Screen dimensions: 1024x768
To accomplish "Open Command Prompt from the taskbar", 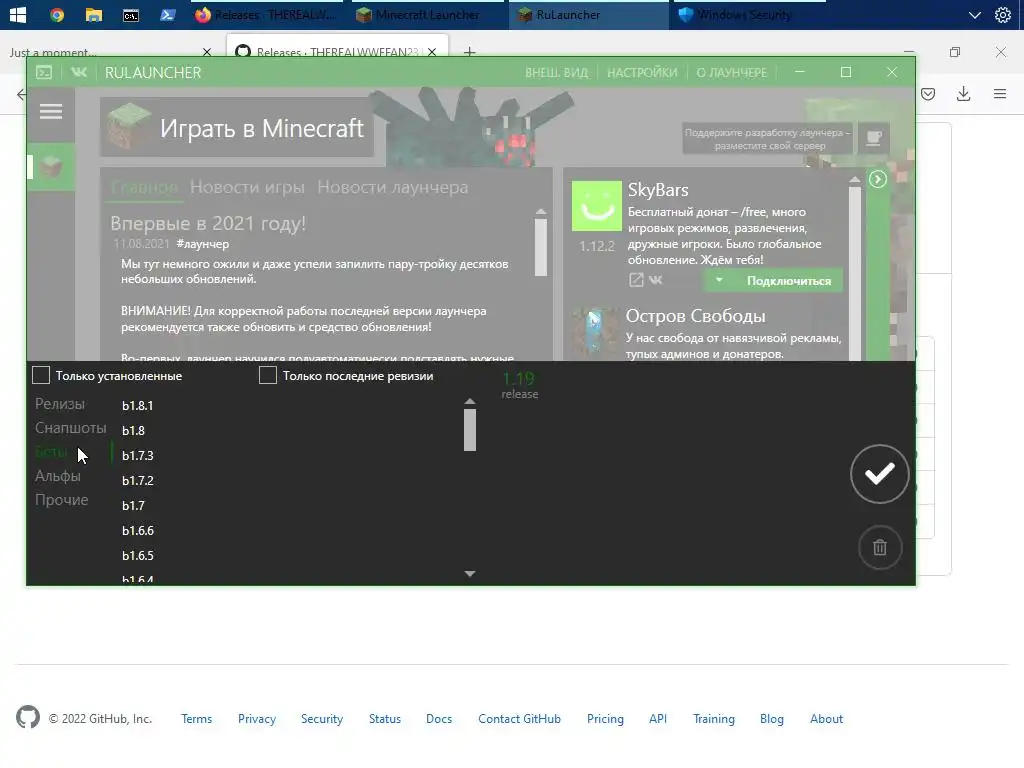I will (131, 14).
